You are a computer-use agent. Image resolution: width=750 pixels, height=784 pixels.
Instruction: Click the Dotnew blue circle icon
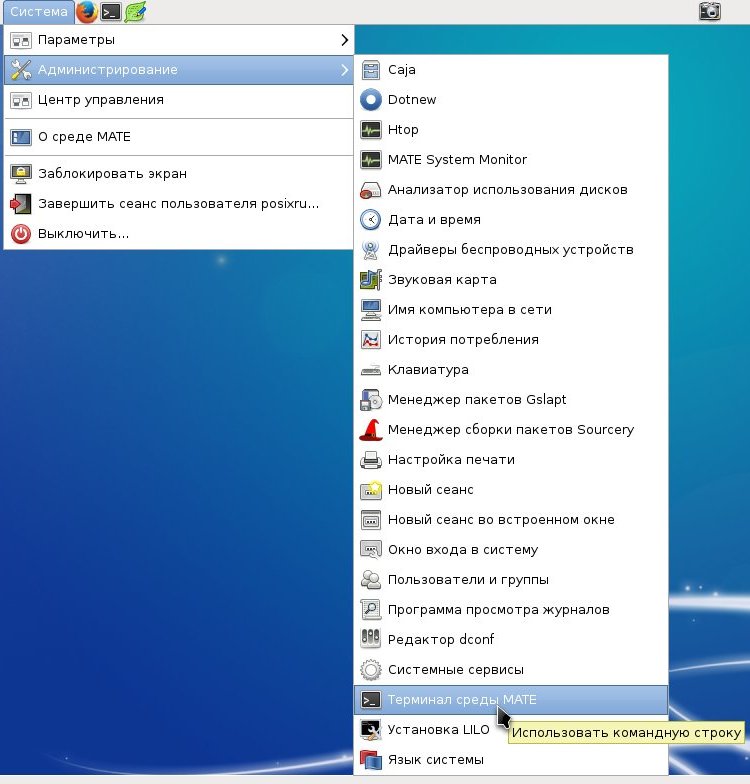[370, 100]
